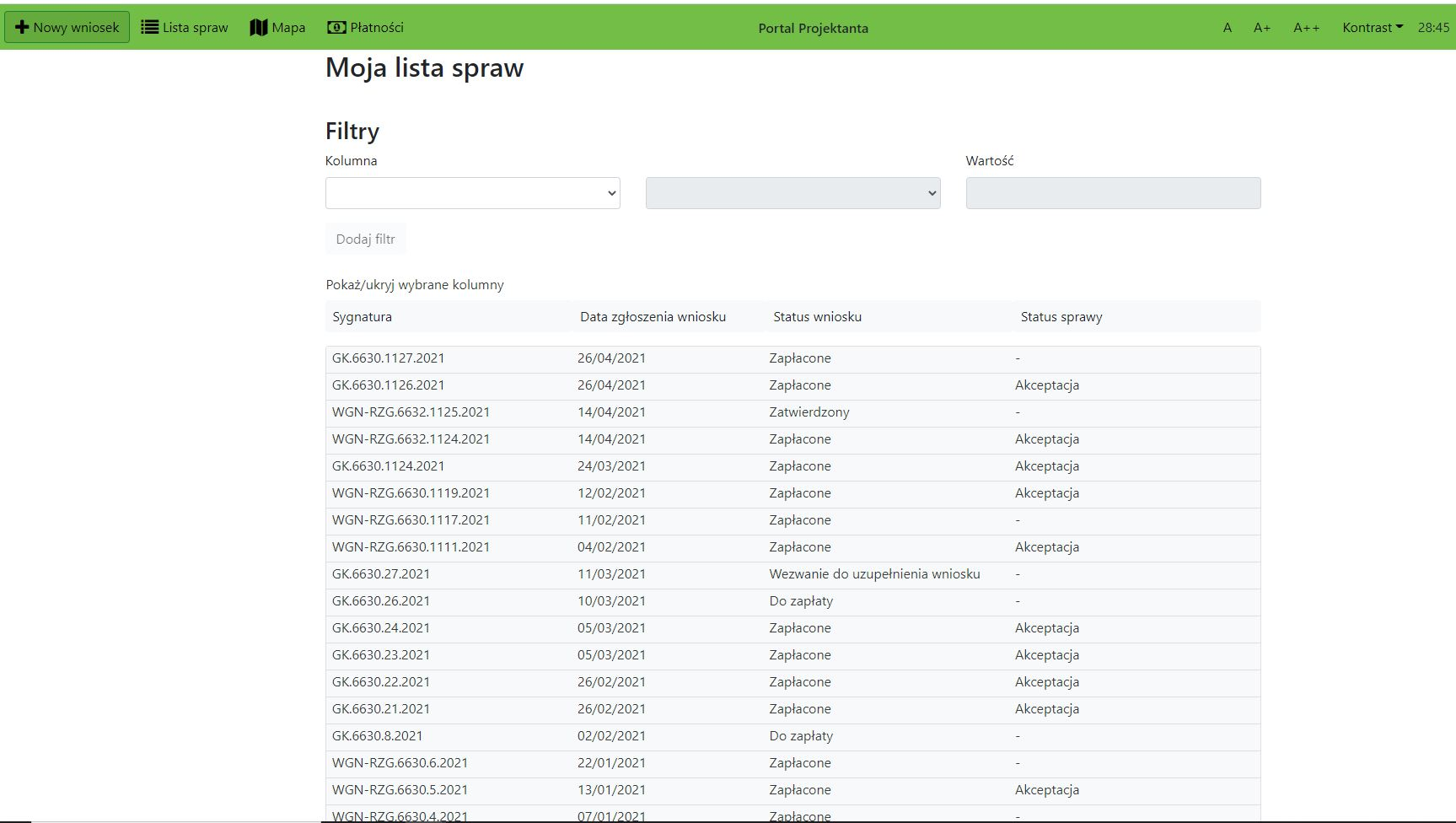This screenshot has width=1456, height=823.
Task: Sort by Sygnatura column header
Action: point(362,317)
